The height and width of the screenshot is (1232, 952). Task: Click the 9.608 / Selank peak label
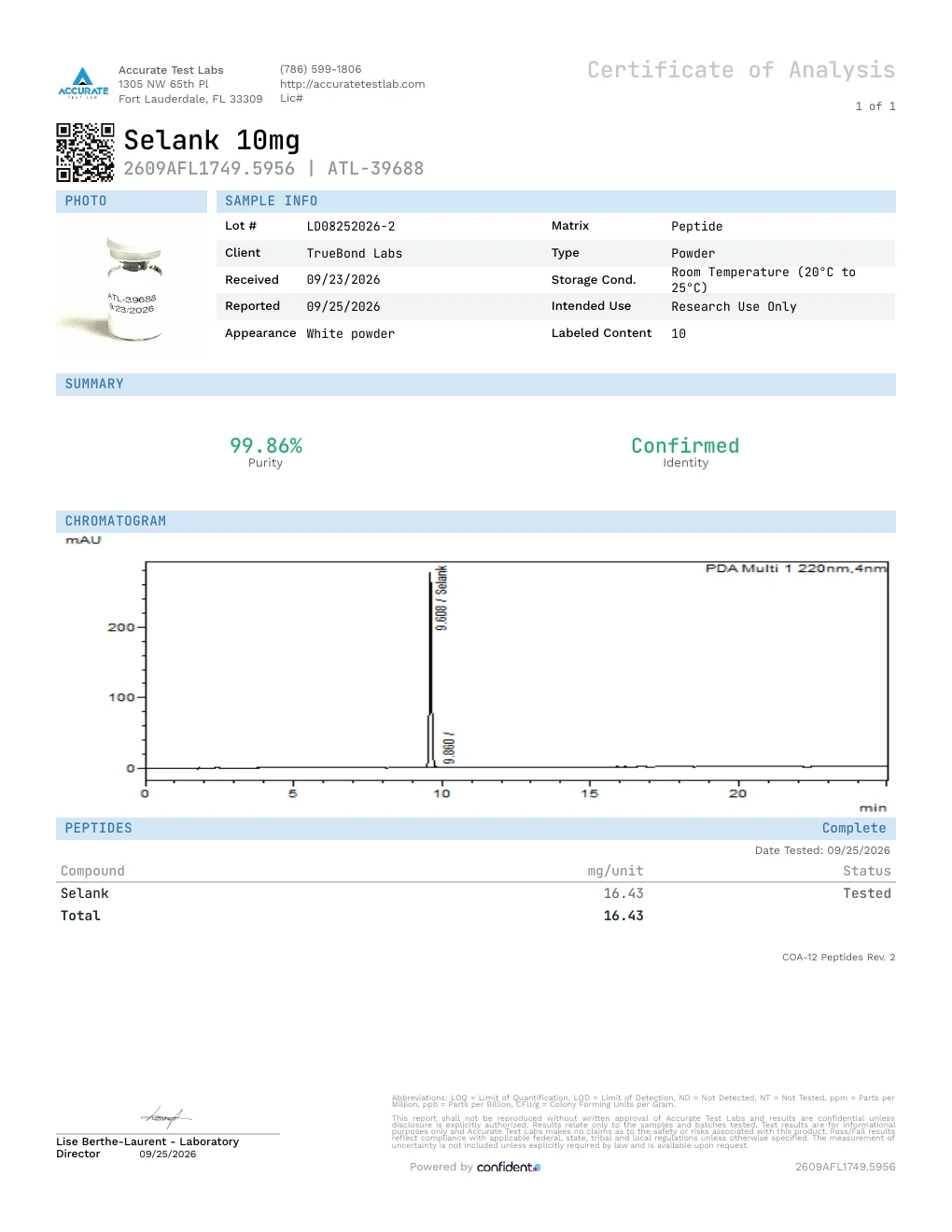[x=441, y=598]
